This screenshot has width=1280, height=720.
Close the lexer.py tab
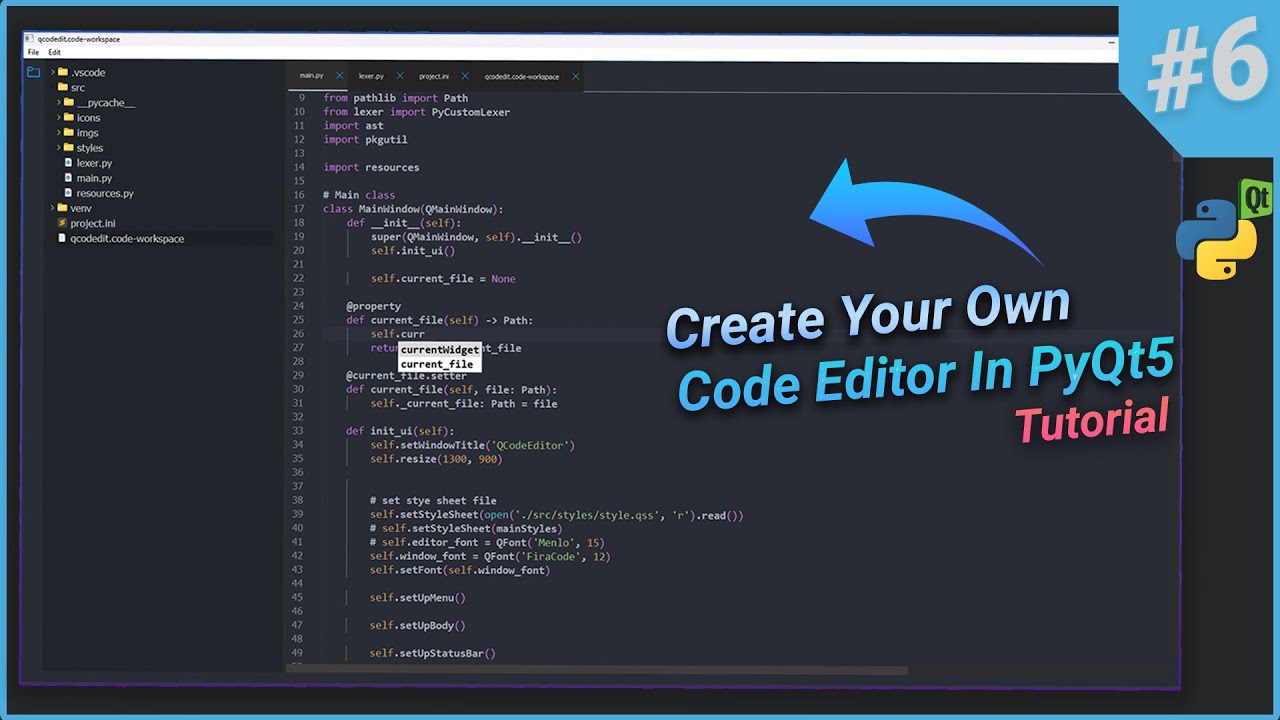tap(400, 76)
